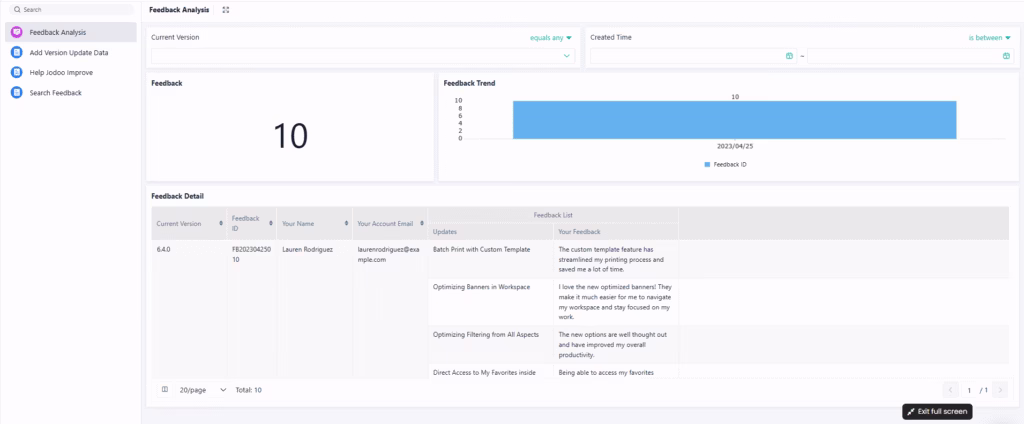This screenshot has width=1024, height=424.
Task: Expand the Current Version value dropdown
Action: click(x=566, y=56)
